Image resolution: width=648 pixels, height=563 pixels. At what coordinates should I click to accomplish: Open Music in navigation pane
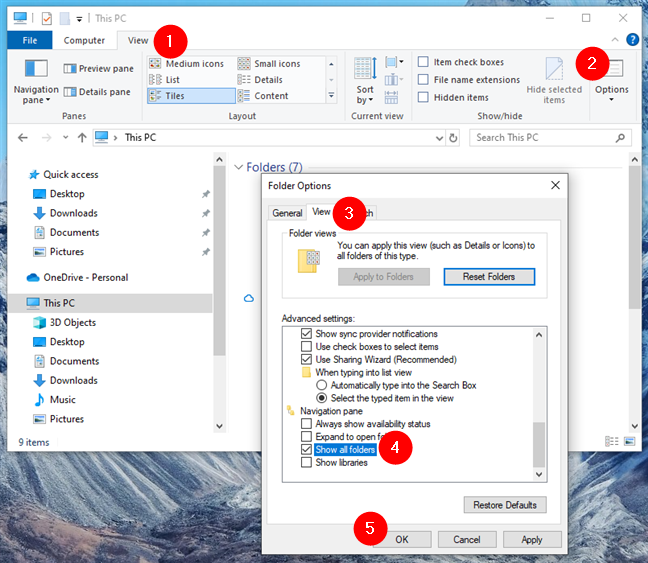(55, 399)
